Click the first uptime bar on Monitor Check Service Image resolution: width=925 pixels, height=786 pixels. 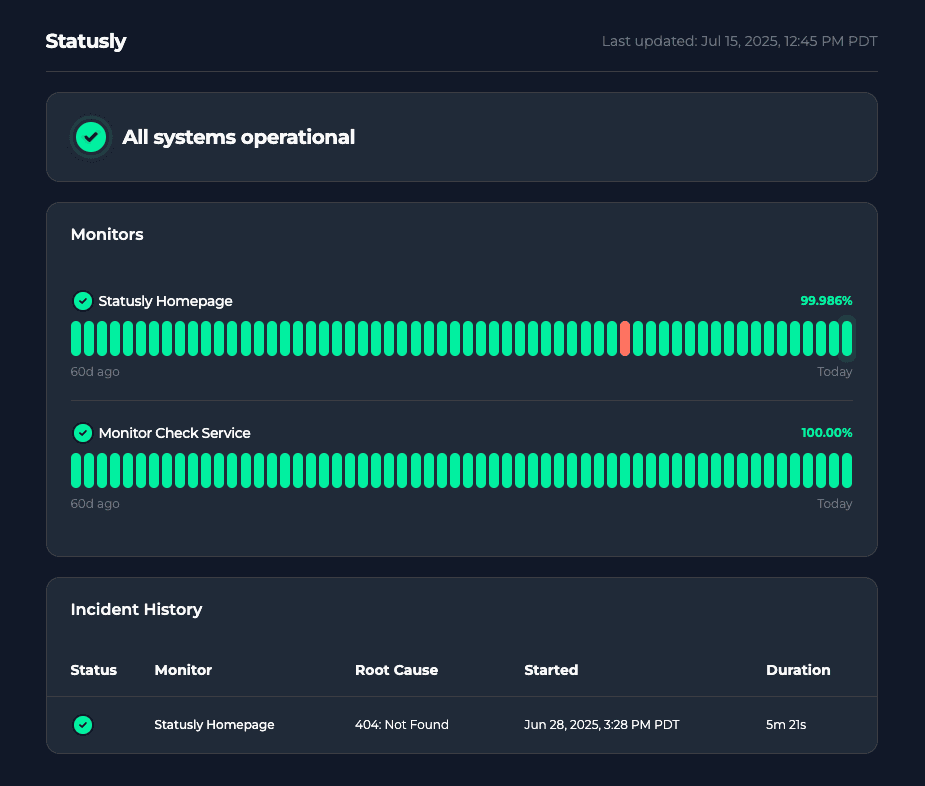click(74, 470)
